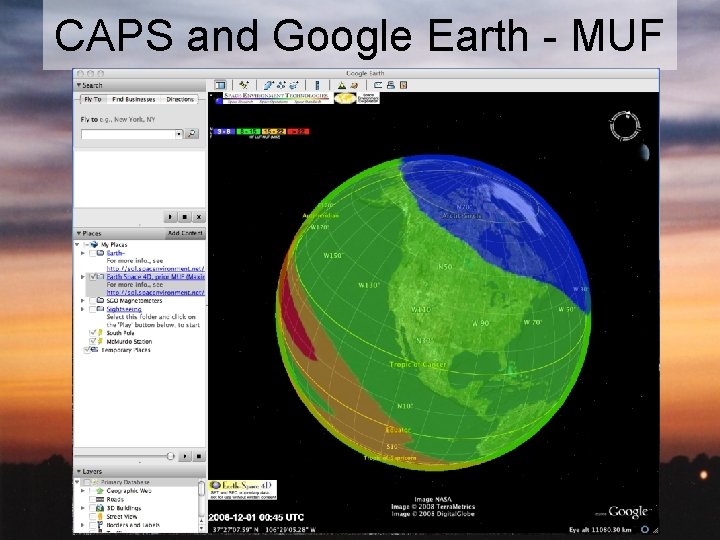720x540 pixels.
Task: Click the 3D Buildings layer icon
Action: point(100,508)
